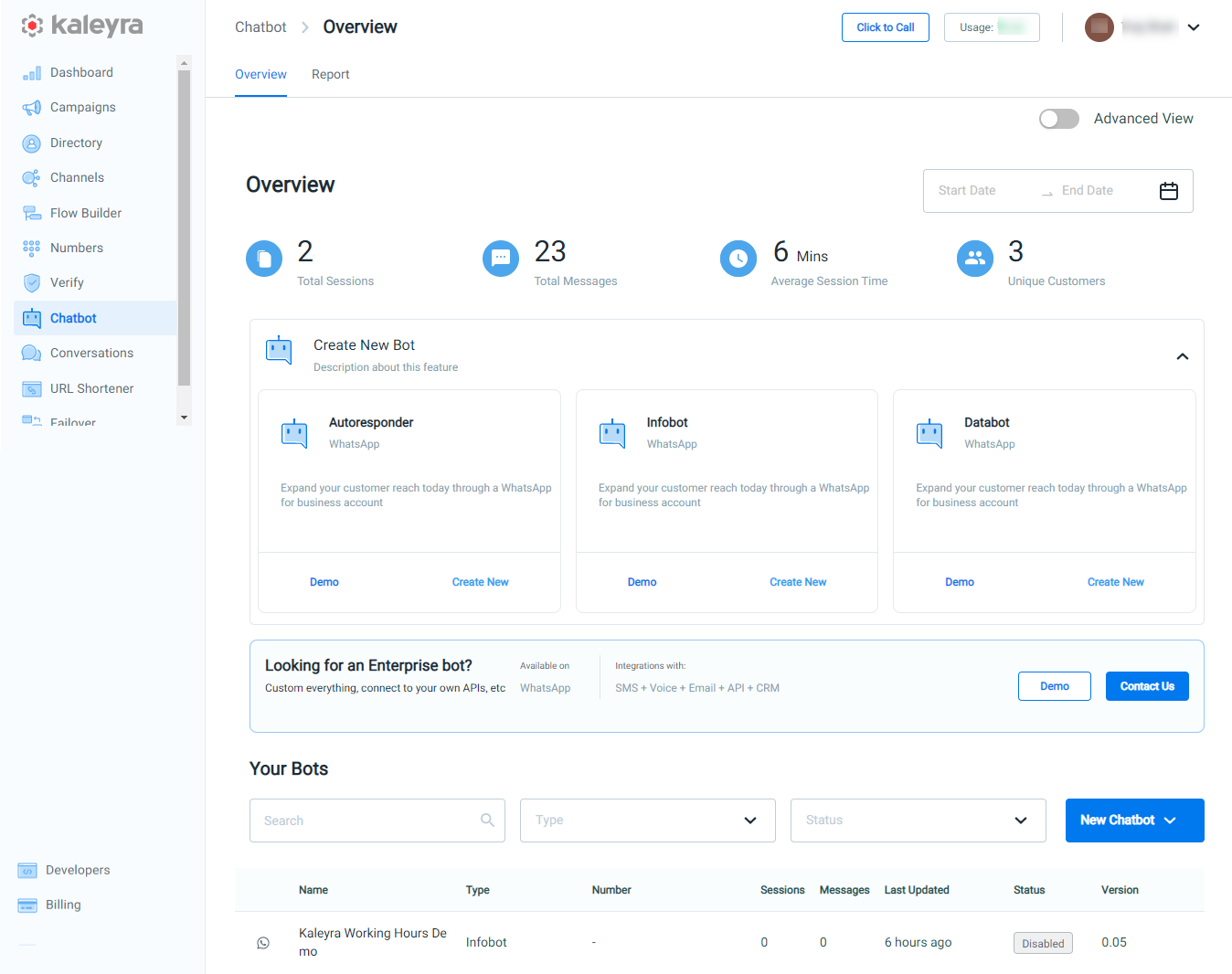Click the Unique Customers people icon
Viewport: 1232px width, 974px height.
(x=975, y=259)
